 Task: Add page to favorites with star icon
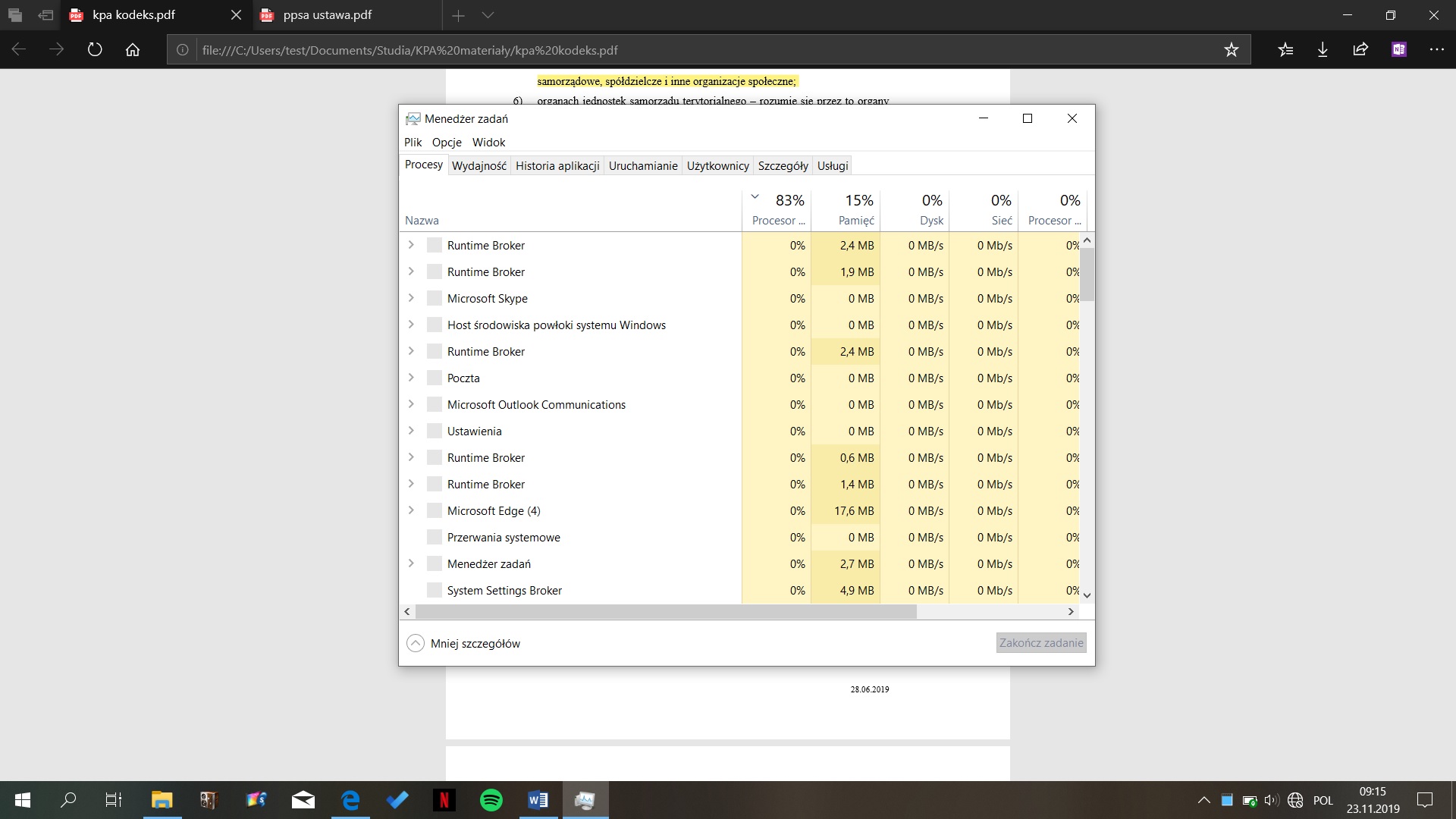[x=1231, y=50]
